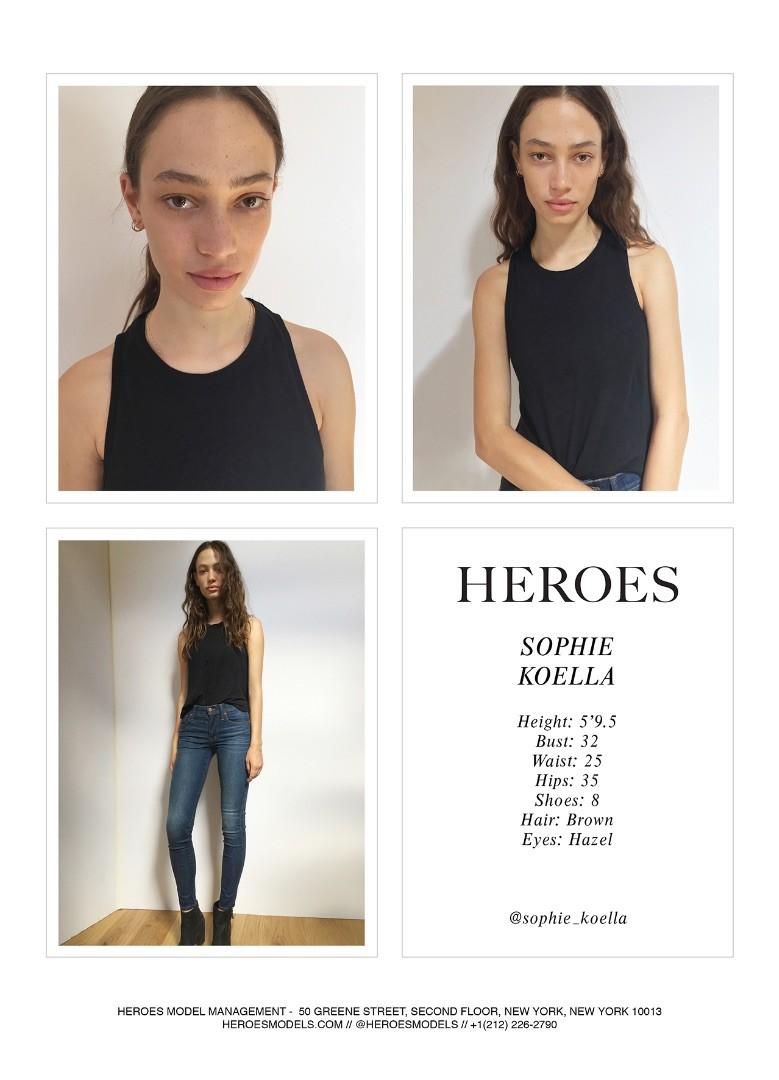779x1080 pixels.
Task: Open the full-length jeans photo
Action: 211,742
